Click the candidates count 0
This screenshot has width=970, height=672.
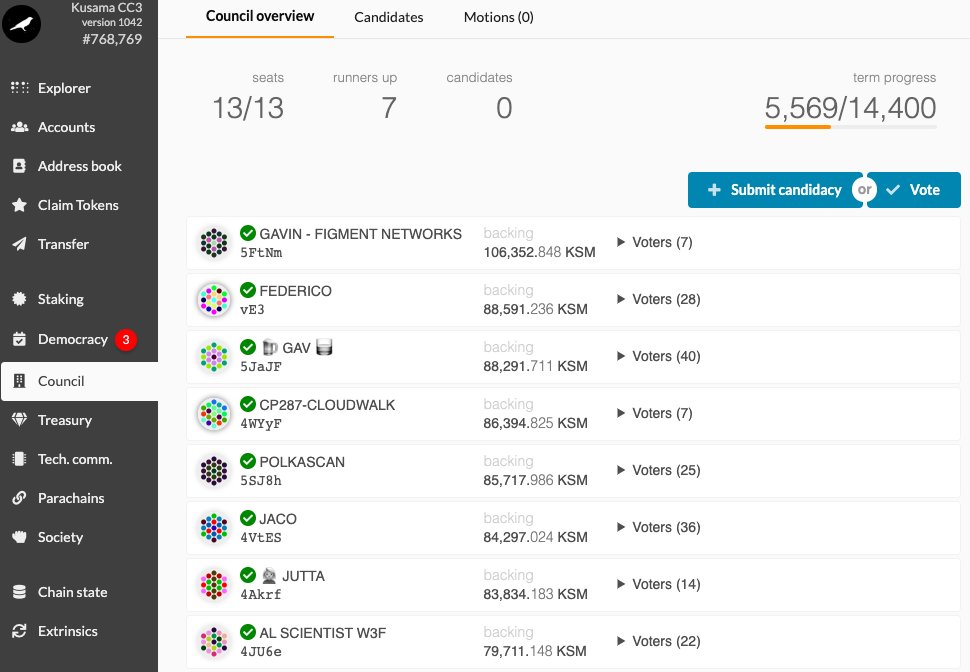(x=504, y=108)
